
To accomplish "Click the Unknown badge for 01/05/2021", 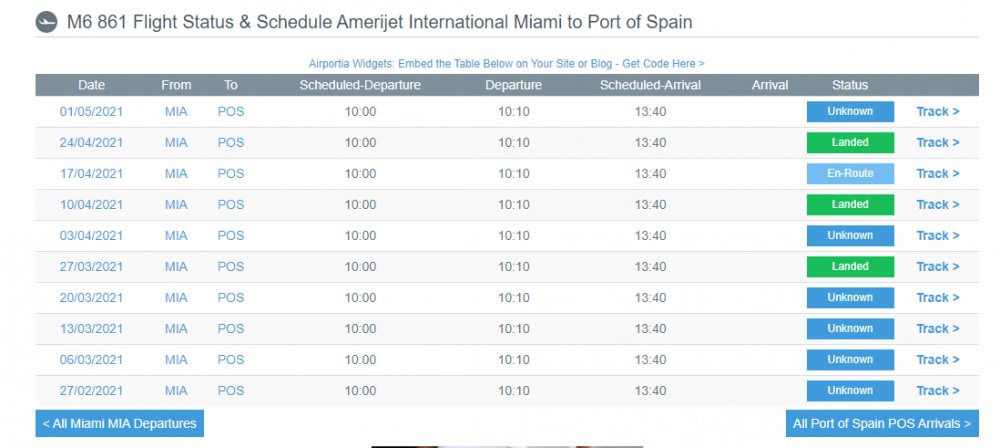I will pyautogui.click(x=850, y=112).
